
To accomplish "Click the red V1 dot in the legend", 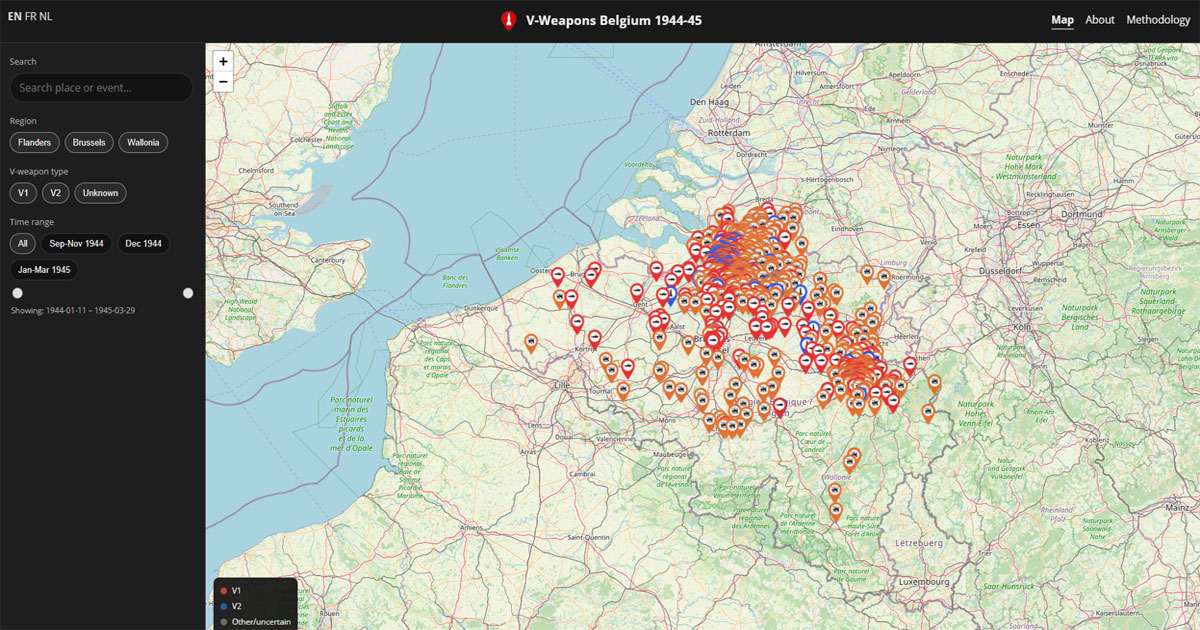I will (223, 590).
